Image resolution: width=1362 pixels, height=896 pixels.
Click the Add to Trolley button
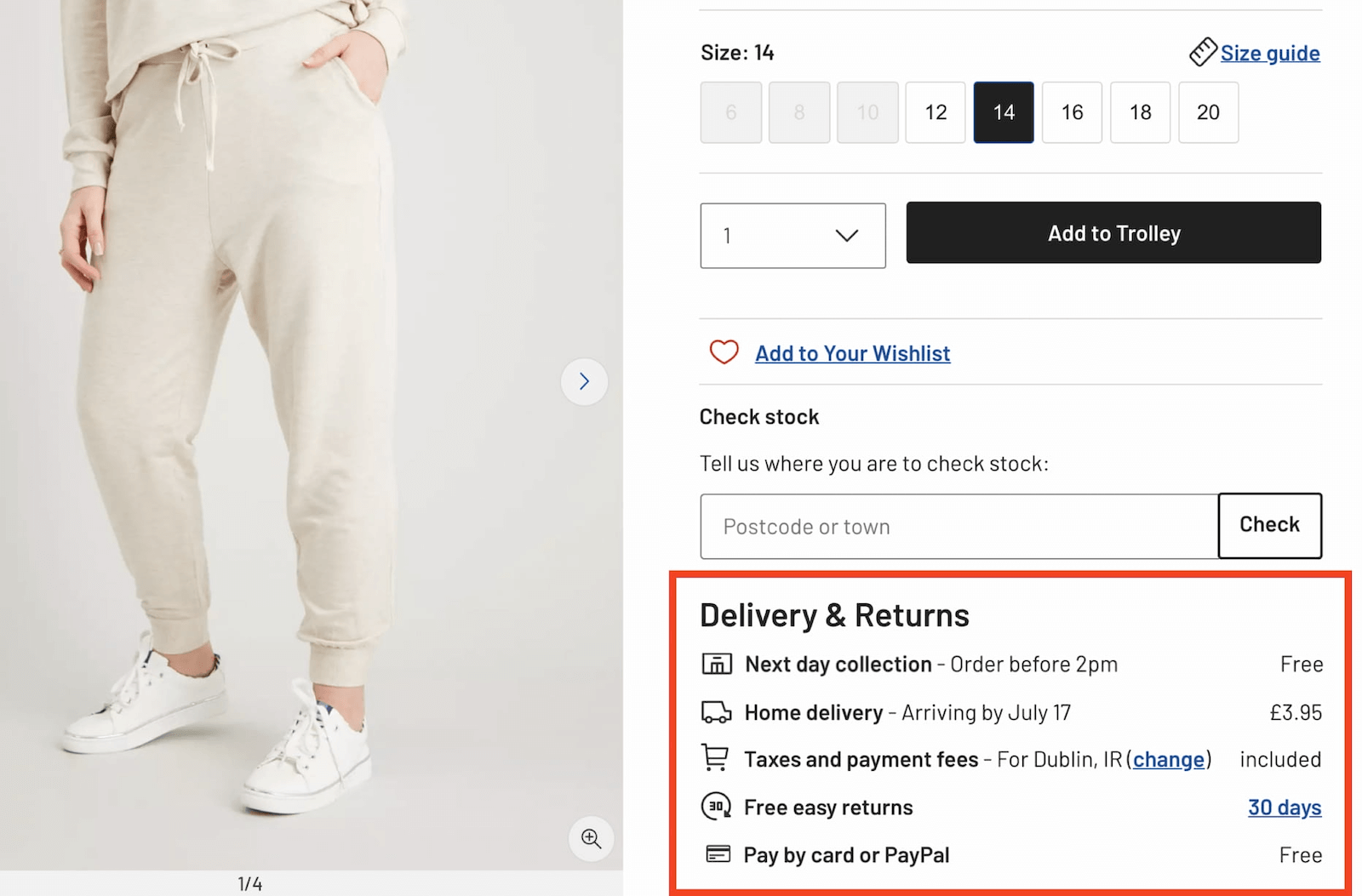point(1113,232)
